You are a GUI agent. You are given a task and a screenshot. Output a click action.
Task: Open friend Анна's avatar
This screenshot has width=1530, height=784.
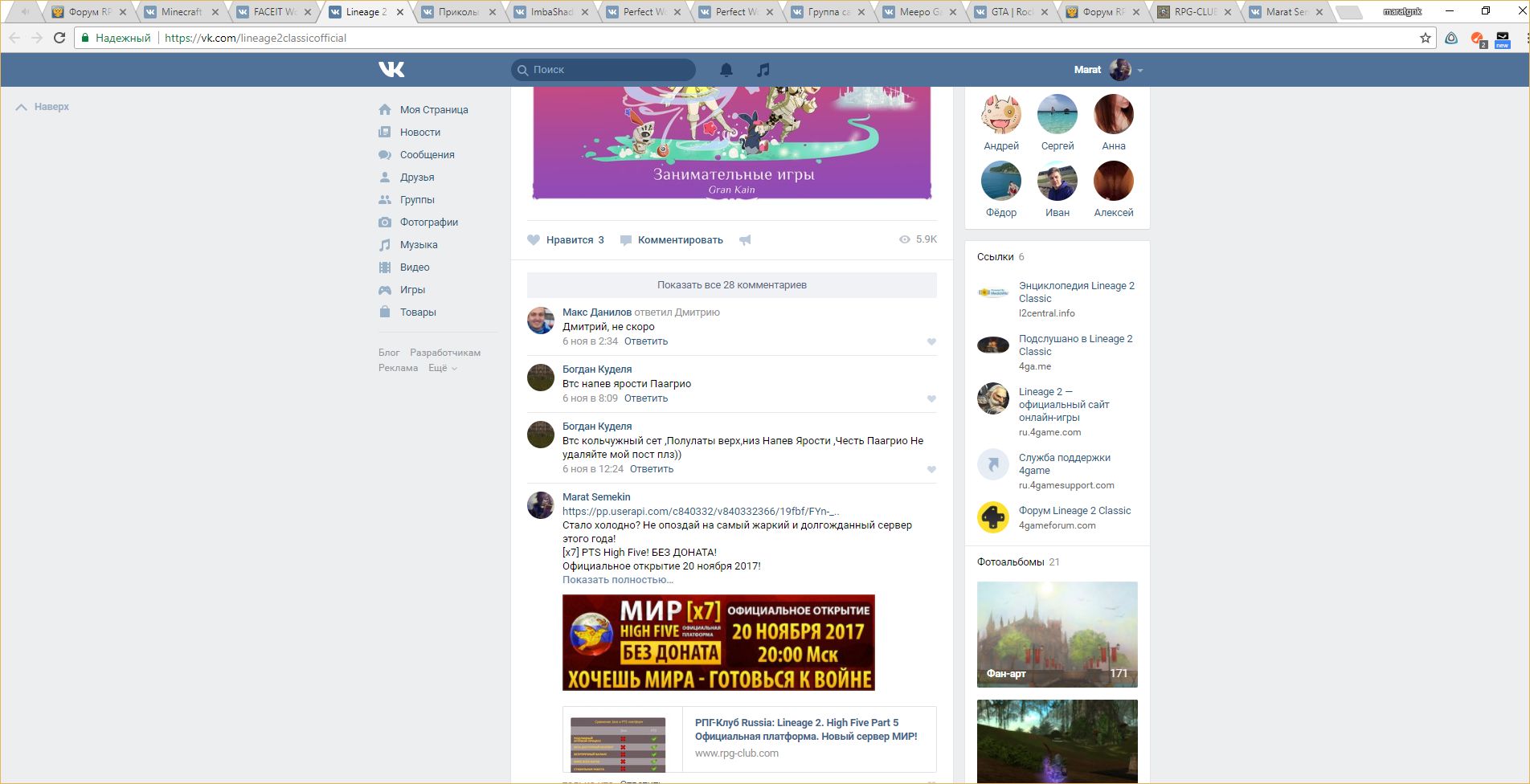point(1114,114)
